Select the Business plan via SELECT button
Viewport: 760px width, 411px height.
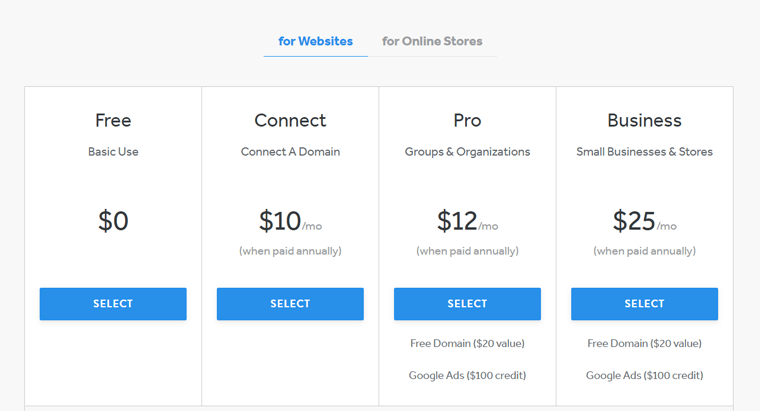[644, 304]
